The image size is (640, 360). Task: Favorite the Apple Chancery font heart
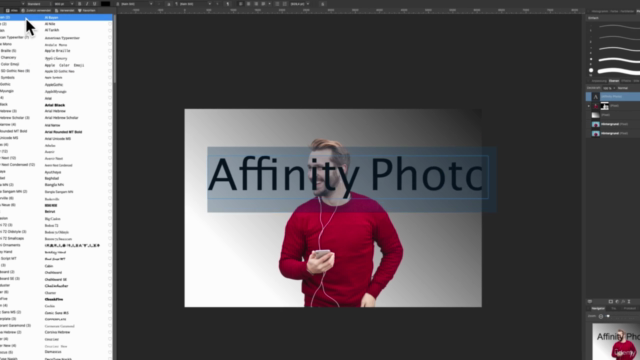(x=109, y=58)
